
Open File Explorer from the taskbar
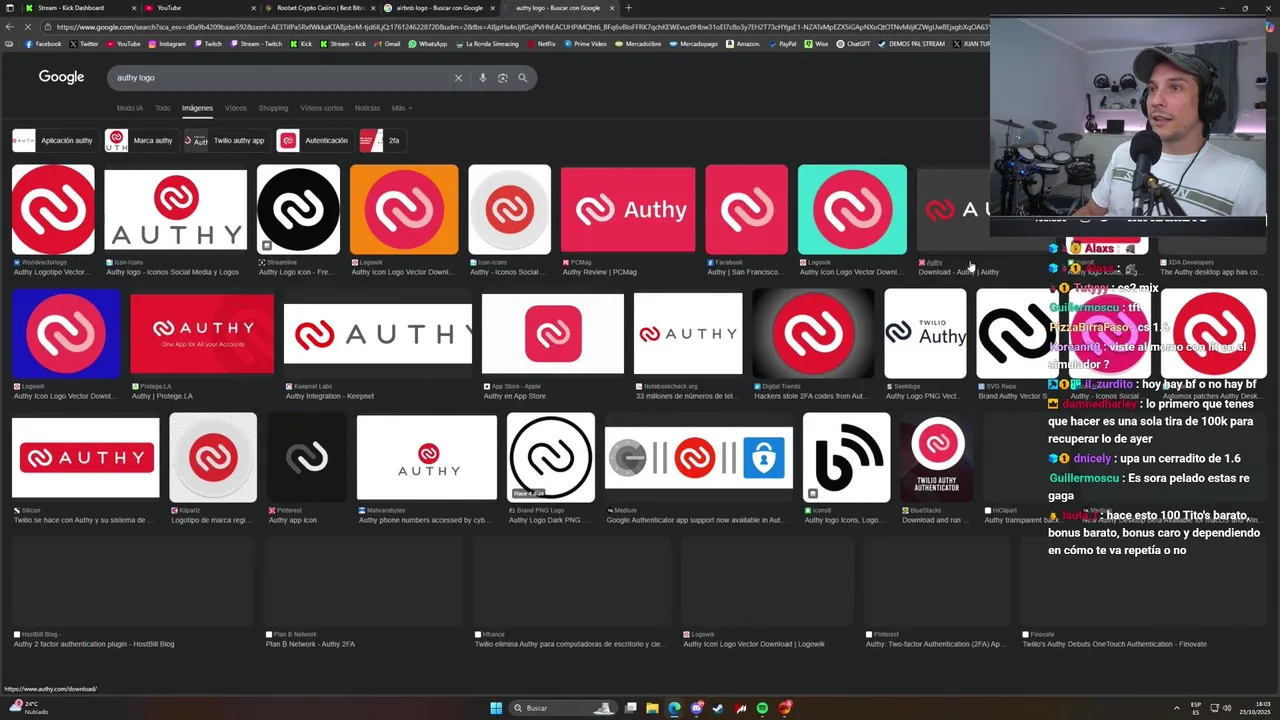[652, 708]
